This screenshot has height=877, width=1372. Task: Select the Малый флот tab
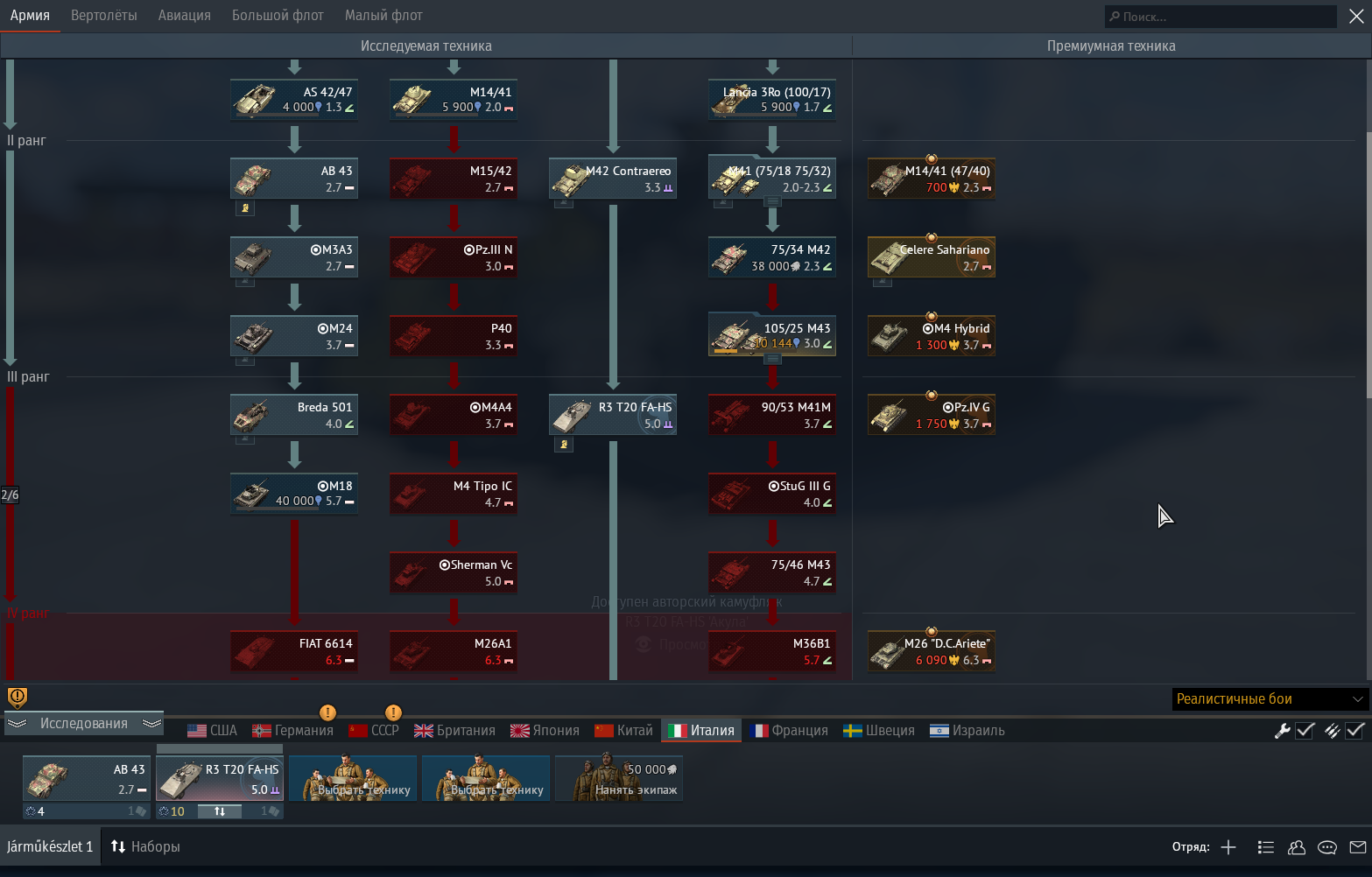tap(383, 16)
